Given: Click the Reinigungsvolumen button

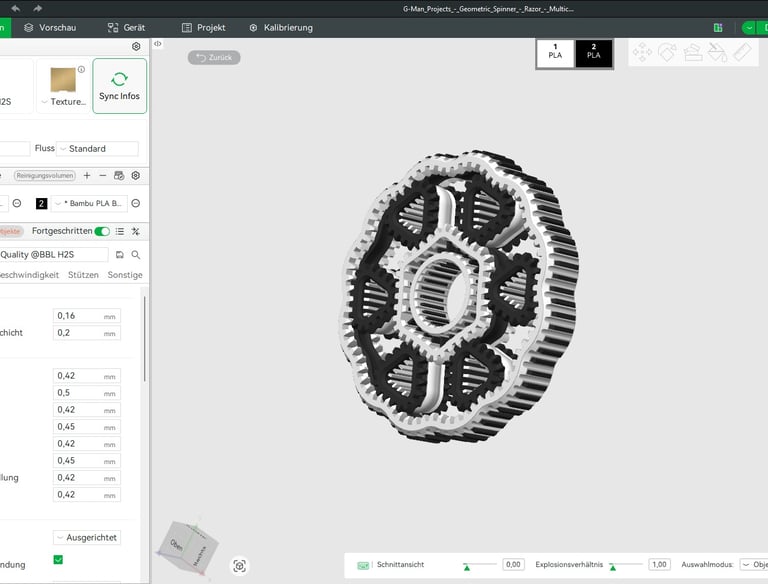Looking at the screenshot, I should click(x=45, y=175).
